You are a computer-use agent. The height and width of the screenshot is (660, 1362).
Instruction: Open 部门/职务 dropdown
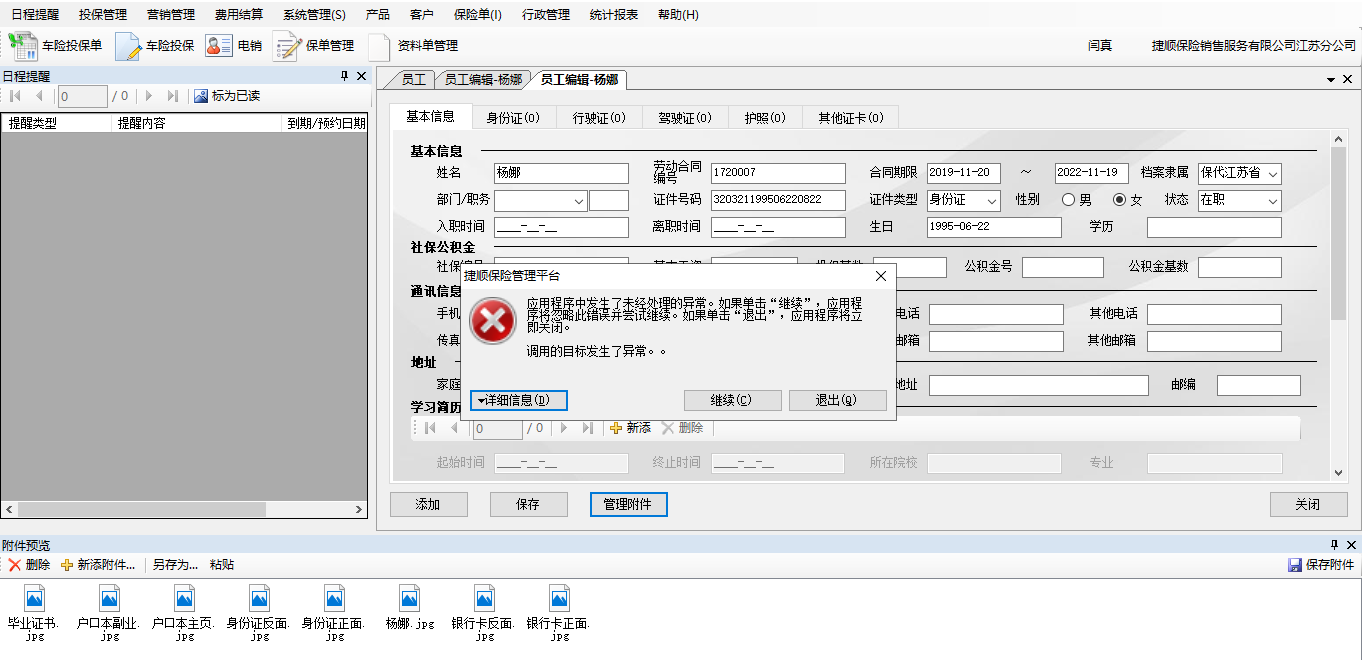coord(579,201)
